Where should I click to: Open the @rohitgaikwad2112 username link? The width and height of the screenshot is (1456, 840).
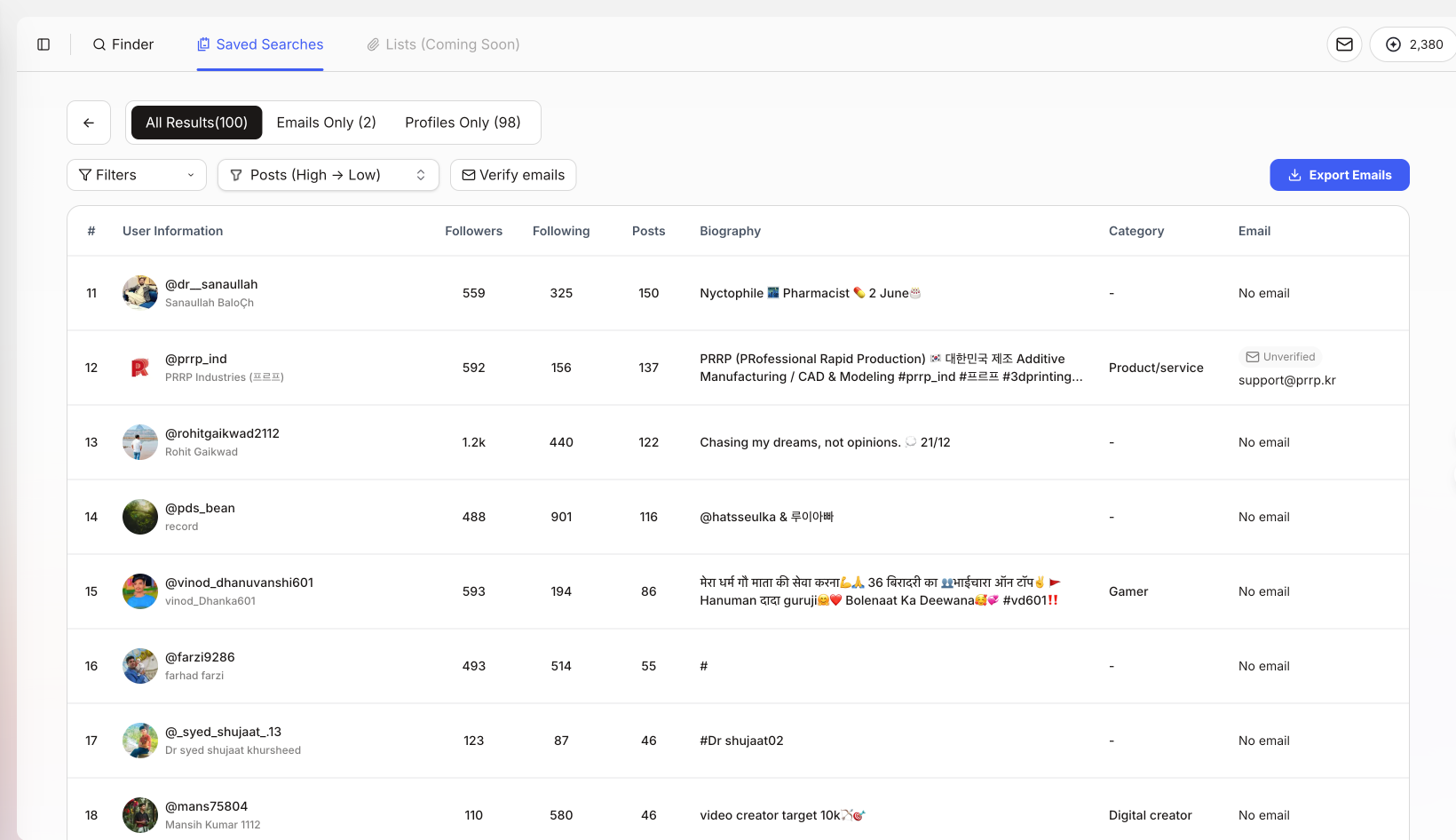[x=222, y=433]
